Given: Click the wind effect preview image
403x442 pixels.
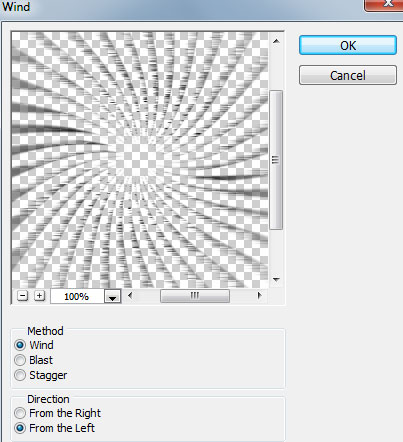Looking at the screenshot, I should point(140,160).
